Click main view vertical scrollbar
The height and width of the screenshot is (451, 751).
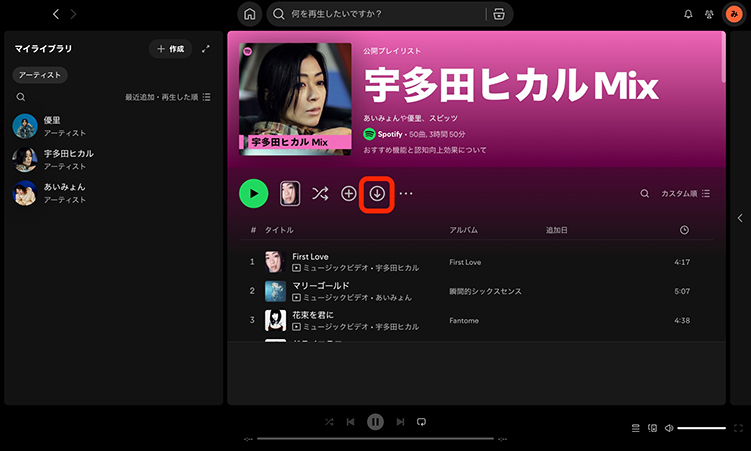723,57
